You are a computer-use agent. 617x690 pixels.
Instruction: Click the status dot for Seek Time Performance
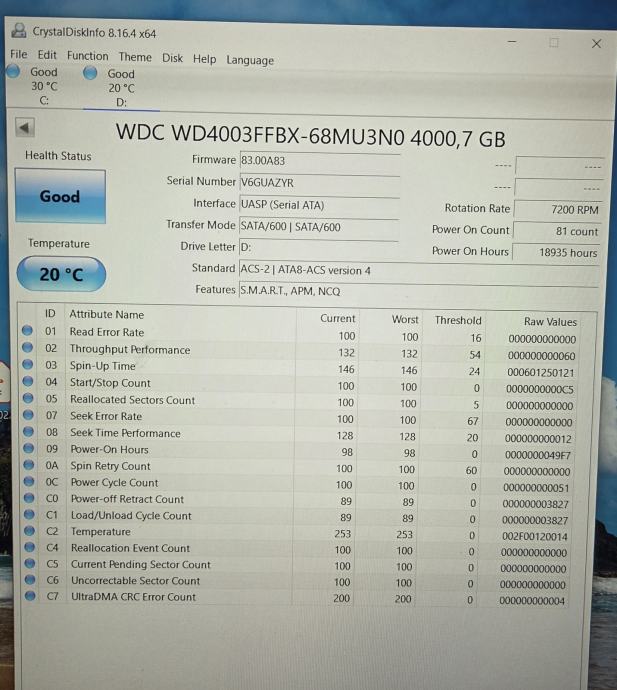coord(29,431)
